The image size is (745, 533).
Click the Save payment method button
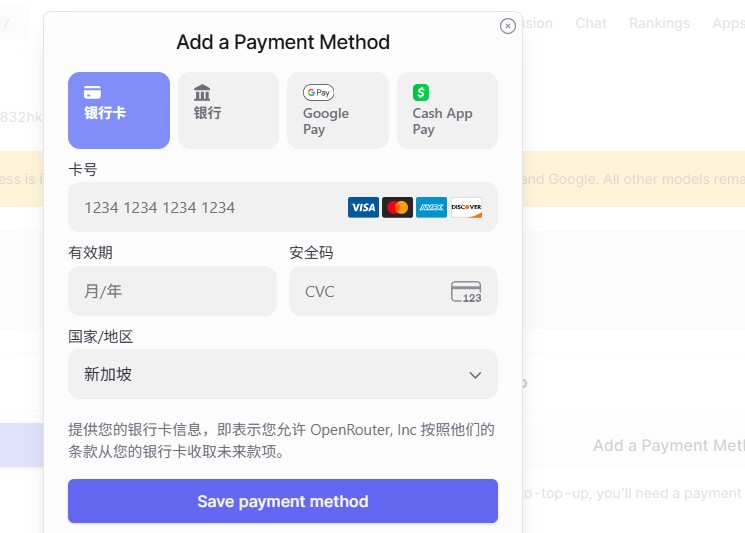click(283, 501)
